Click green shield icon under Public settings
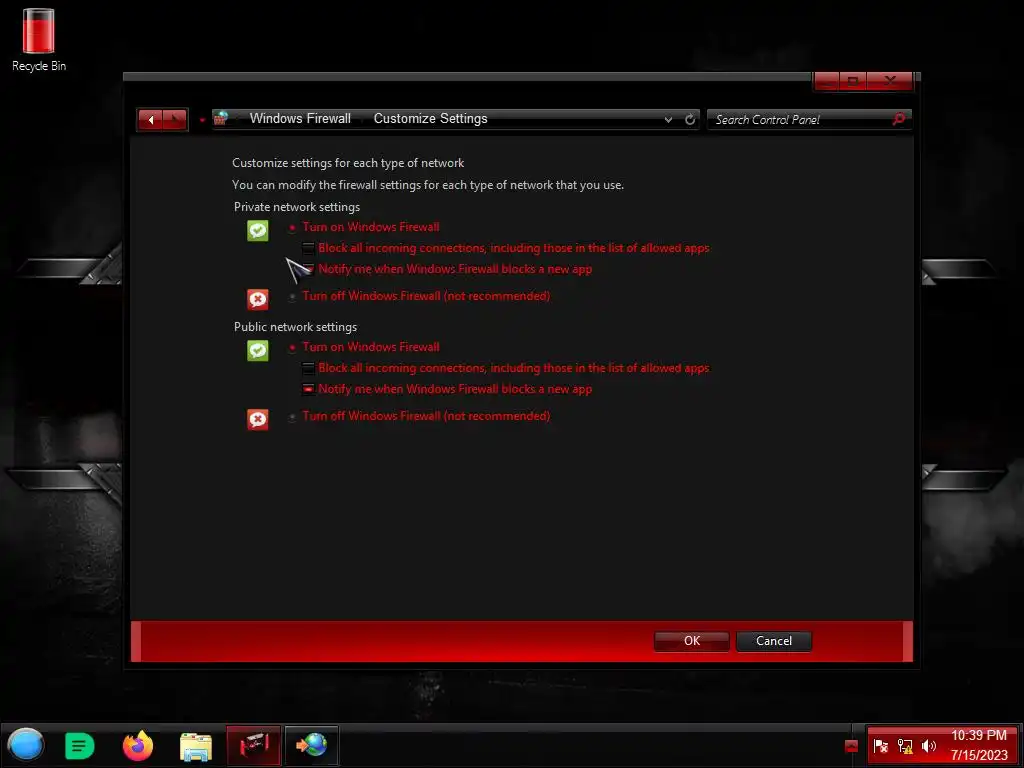 pos(257,351)
